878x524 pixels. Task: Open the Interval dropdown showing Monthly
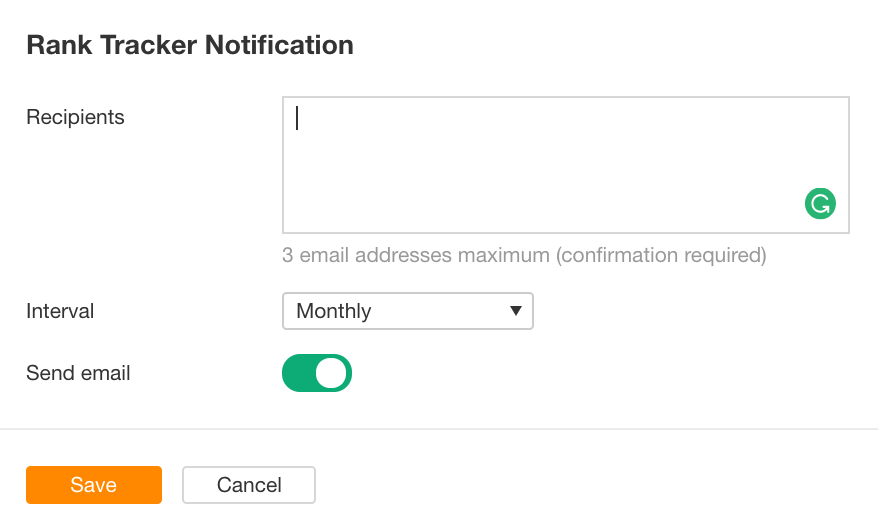coord(407,311)
